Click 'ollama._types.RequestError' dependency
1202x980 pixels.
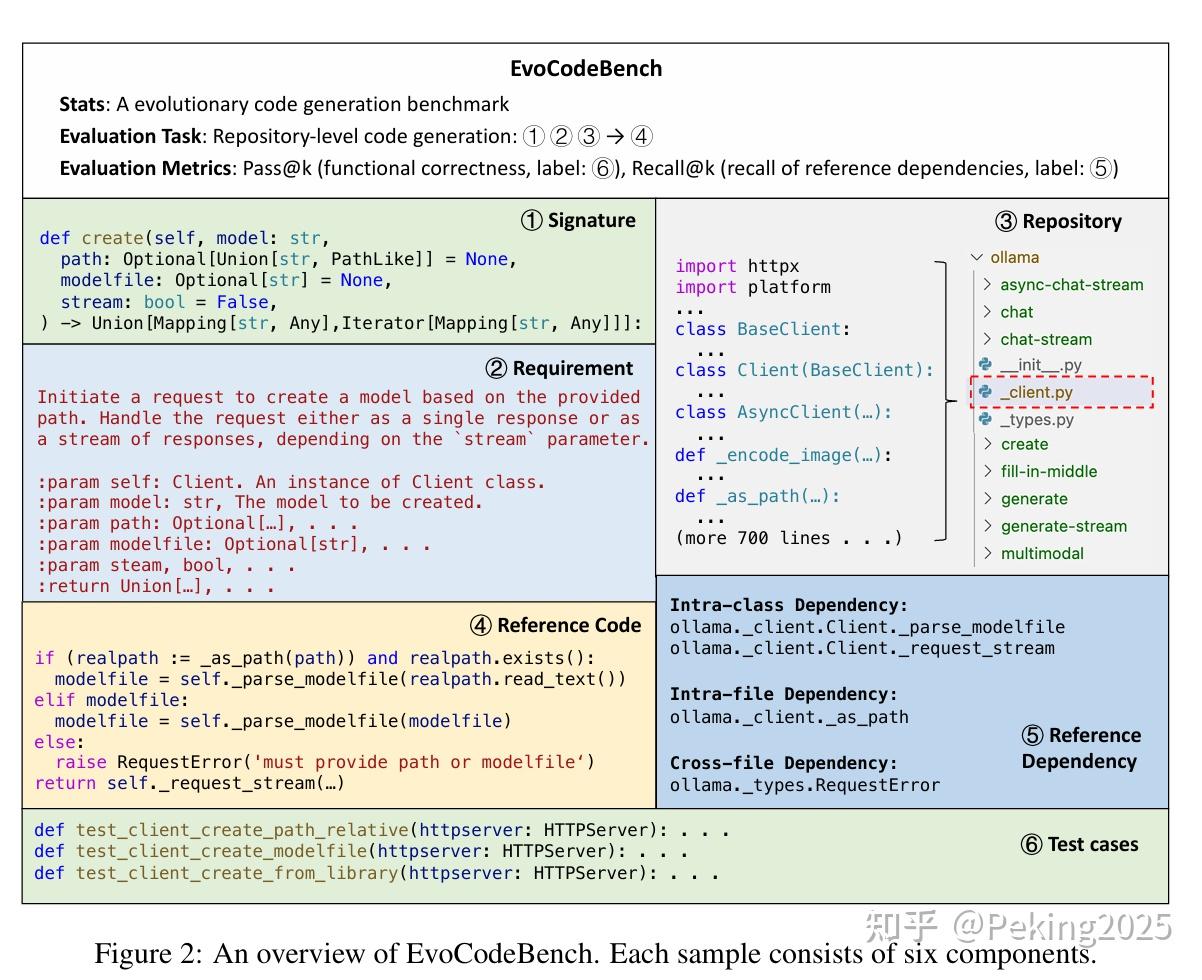[x=805, y=785]
